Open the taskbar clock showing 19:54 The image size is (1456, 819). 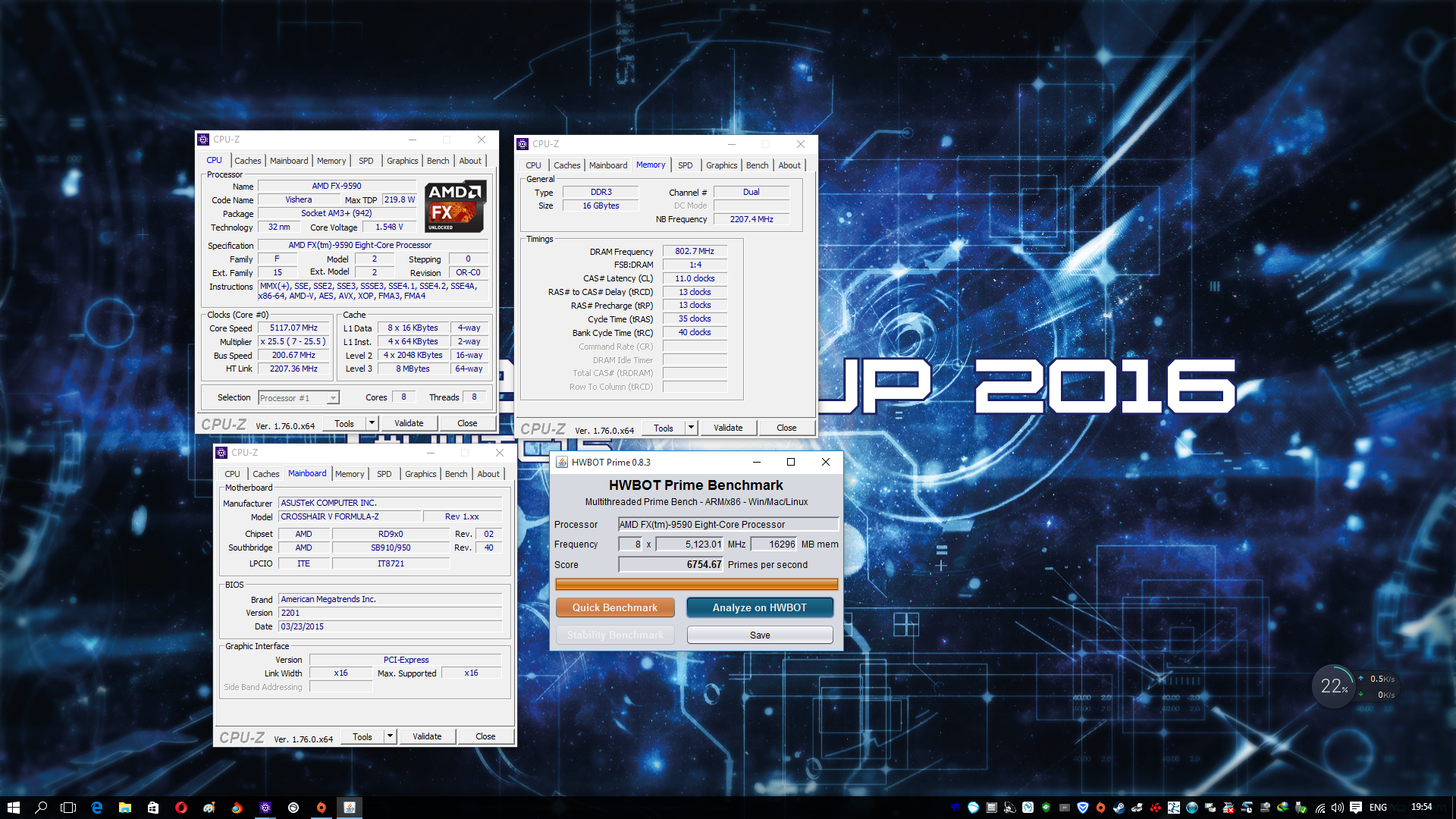pos(1421,807)
